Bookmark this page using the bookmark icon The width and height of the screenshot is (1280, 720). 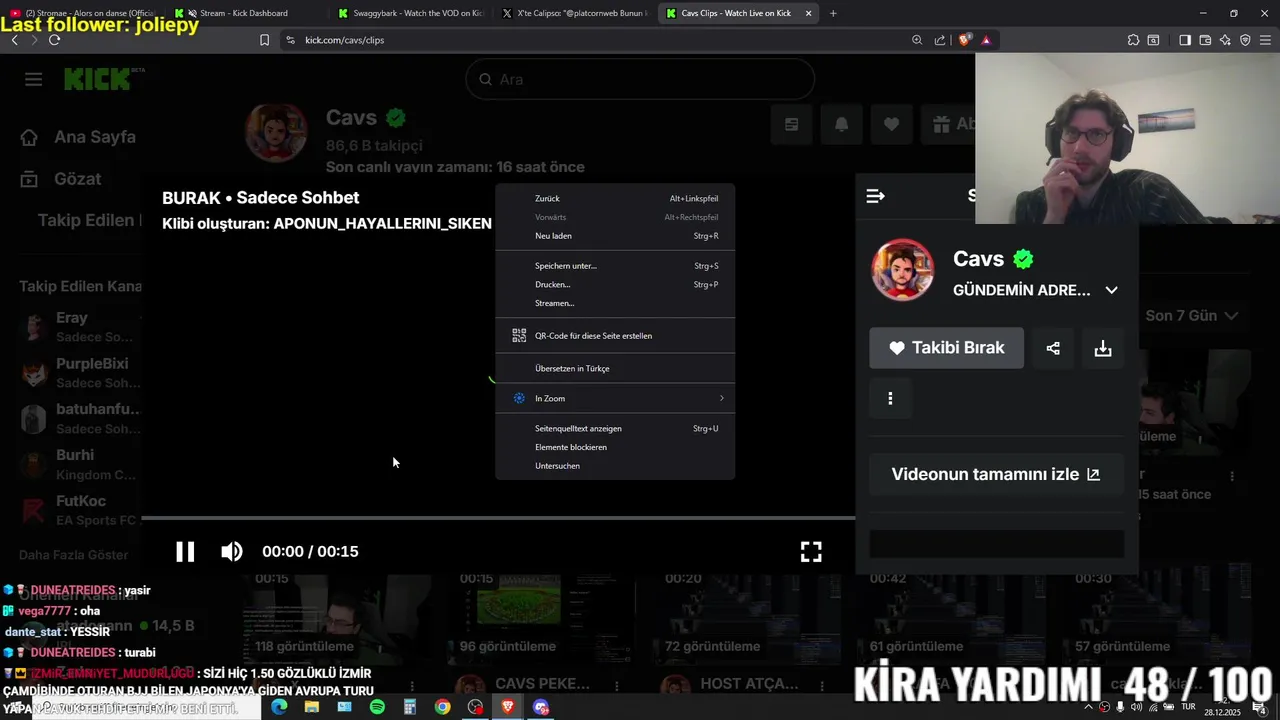[x=264, y=40]
